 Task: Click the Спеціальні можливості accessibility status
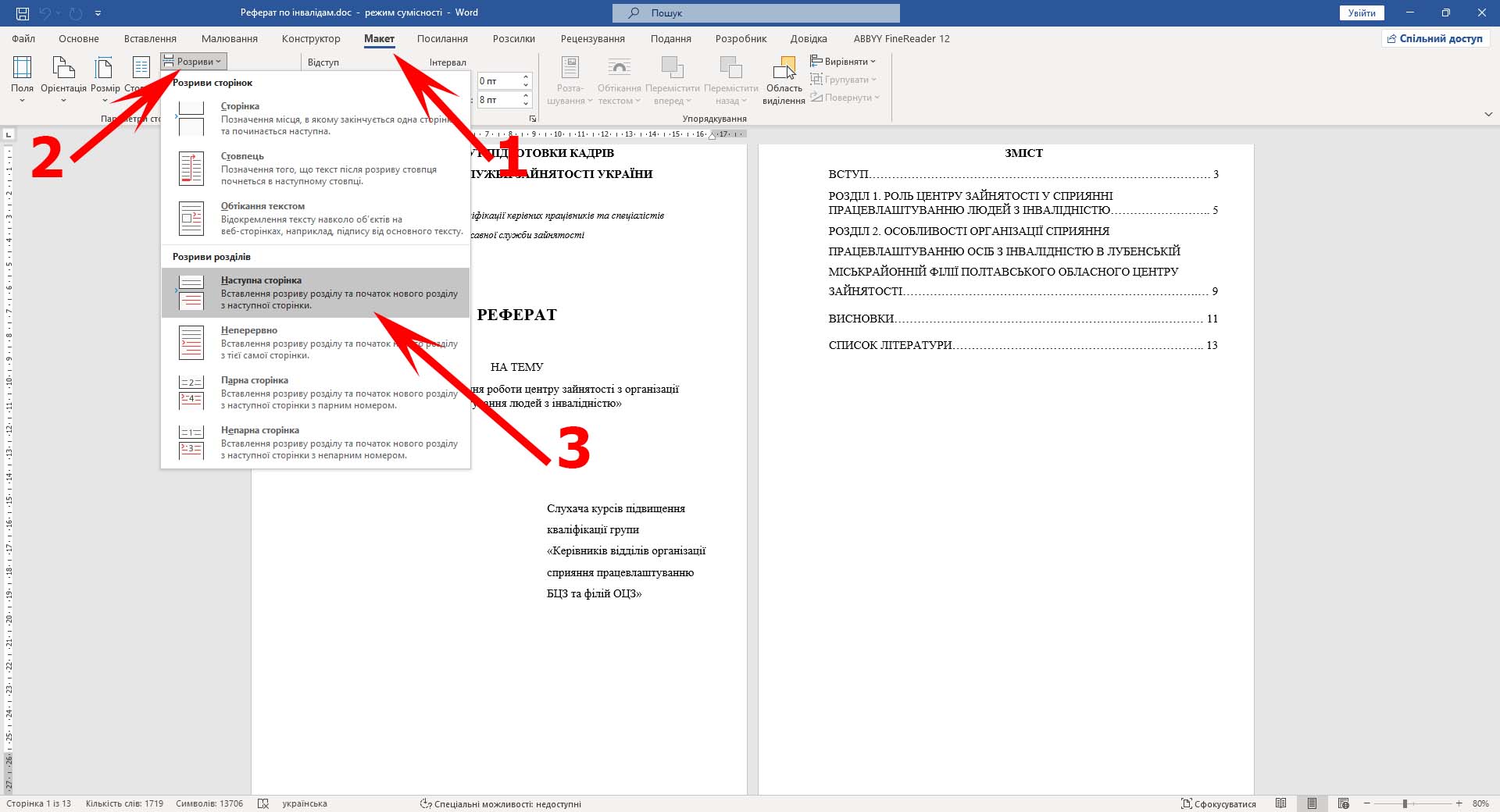click(501, 803)
